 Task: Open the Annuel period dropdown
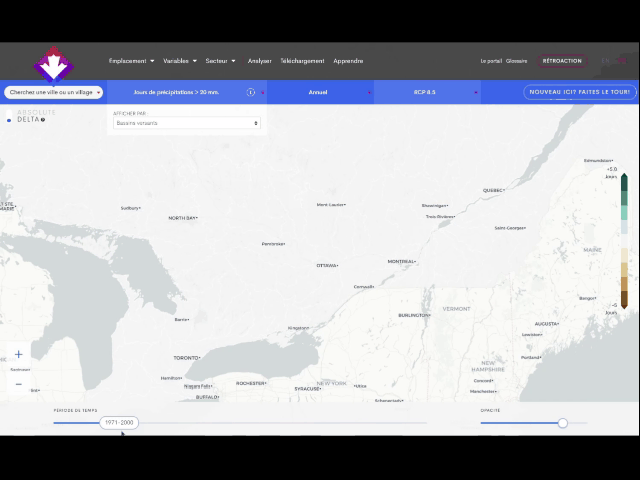click(320, 92)
